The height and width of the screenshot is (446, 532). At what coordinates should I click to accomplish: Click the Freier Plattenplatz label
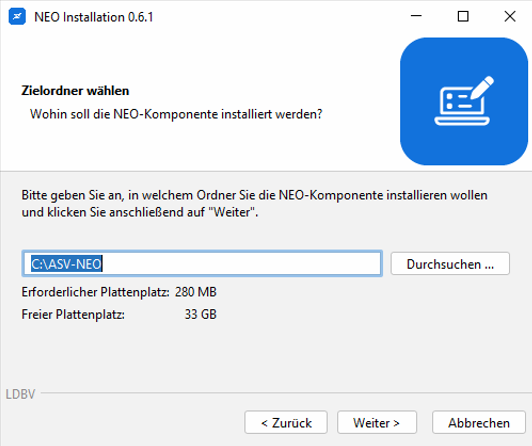click(73, 314)
